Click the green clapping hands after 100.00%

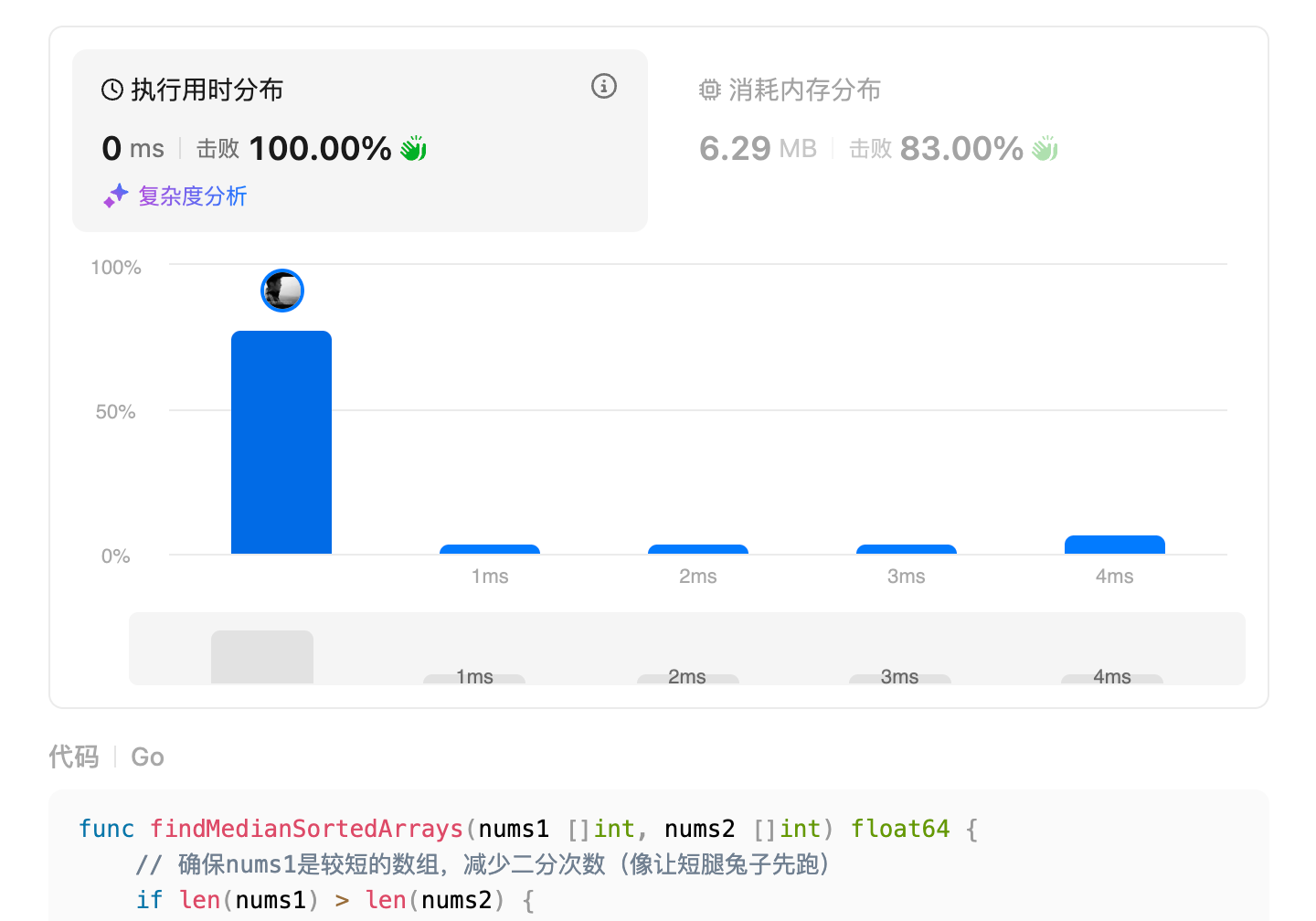pyautogui.click(x=413, y=148)
